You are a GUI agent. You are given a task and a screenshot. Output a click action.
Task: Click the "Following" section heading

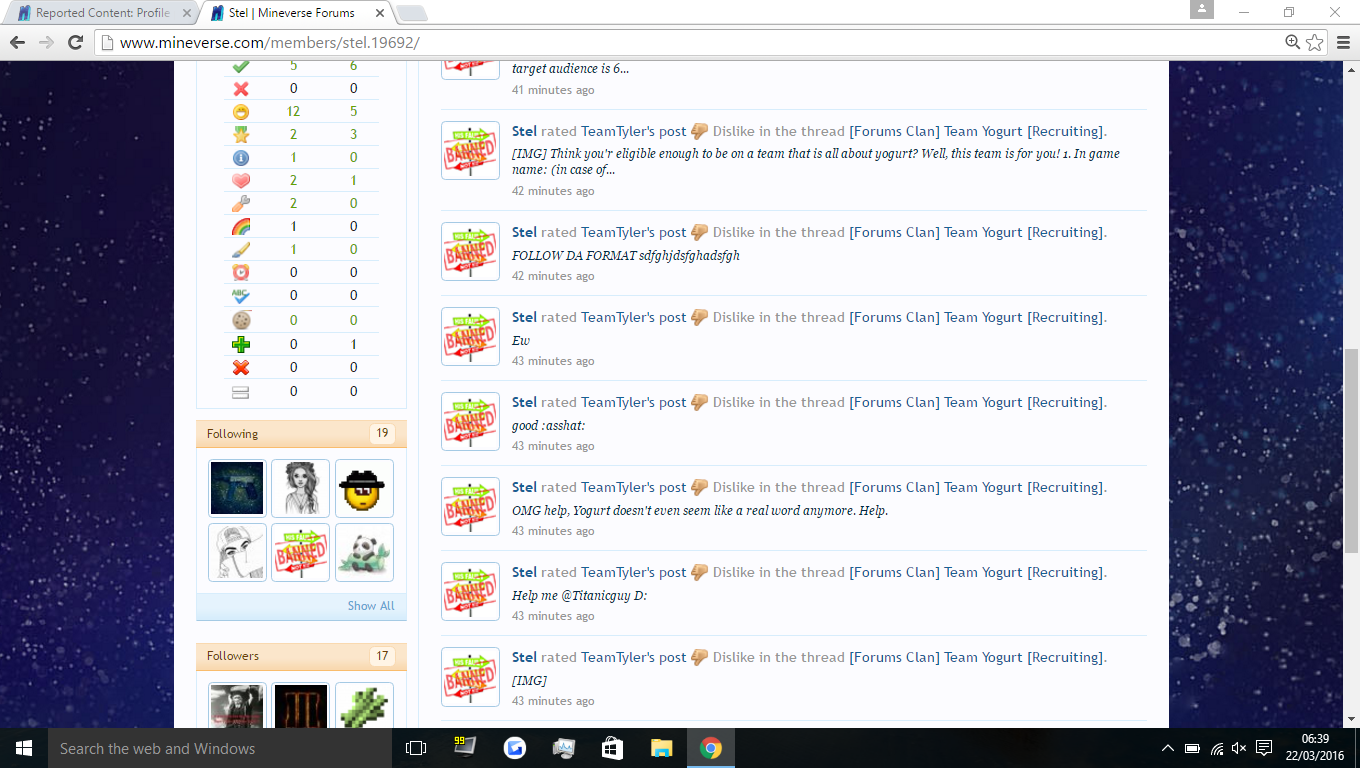pyautogui.click(x=232, y=434)
